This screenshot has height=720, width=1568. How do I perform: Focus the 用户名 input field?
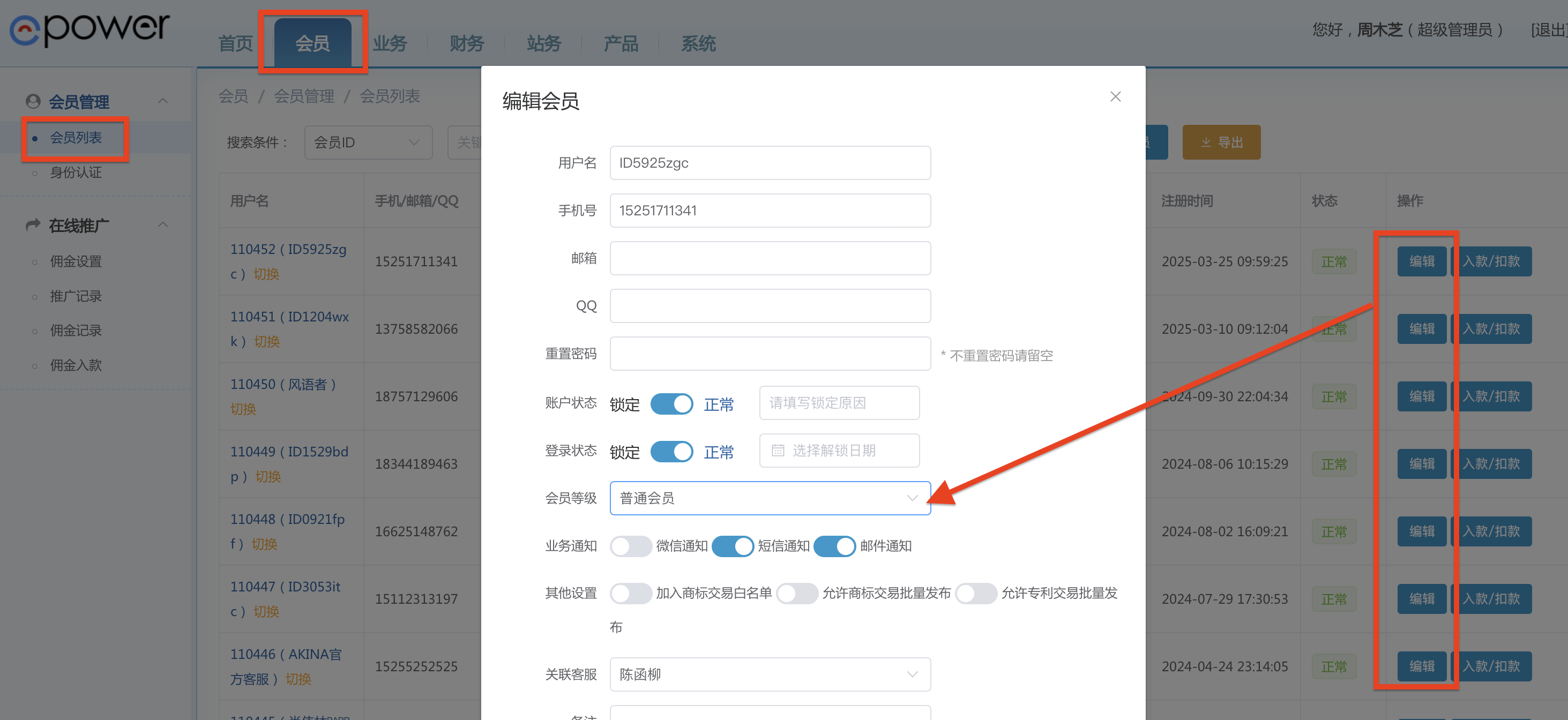[x=770, y=162]
